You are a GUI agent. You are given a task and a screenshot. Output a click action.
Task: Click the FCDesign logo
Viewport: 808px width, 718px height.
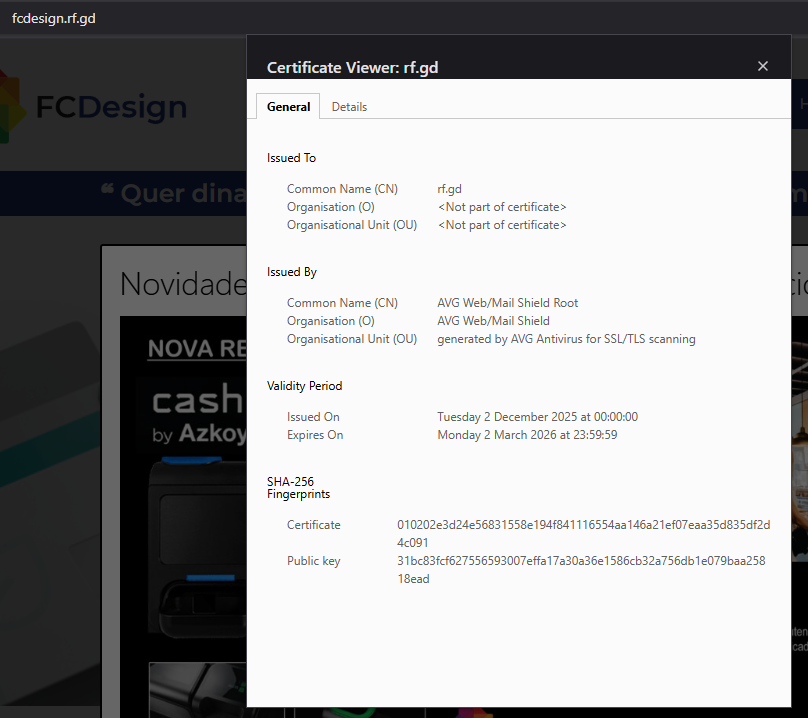(x=95, y=107)
